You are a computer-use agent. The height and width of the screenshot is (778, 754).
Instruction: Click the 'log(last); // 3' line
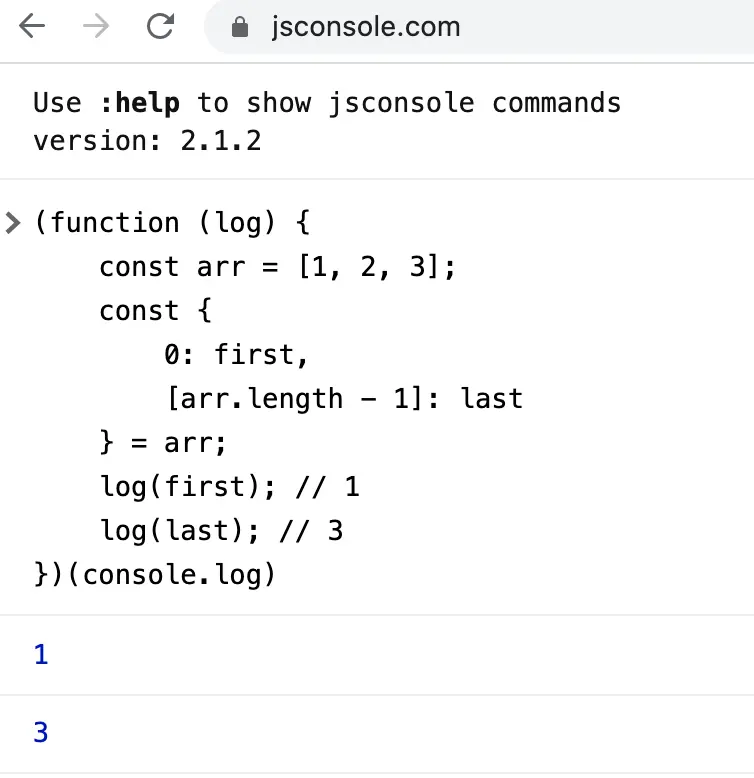click(x=221, y=530)
